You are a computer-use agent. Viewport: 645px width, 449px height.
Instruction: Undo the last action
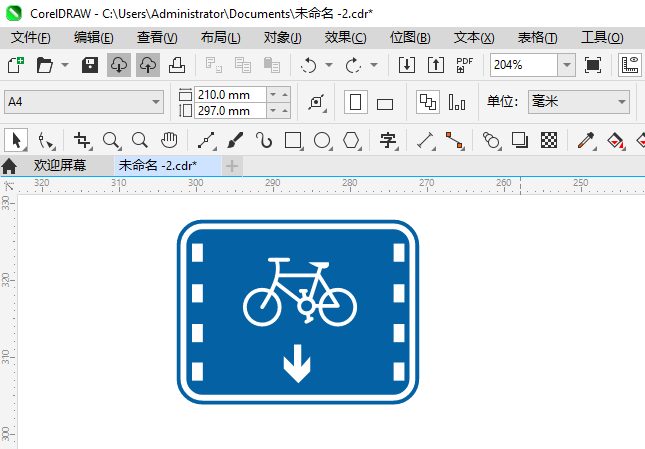309,65
